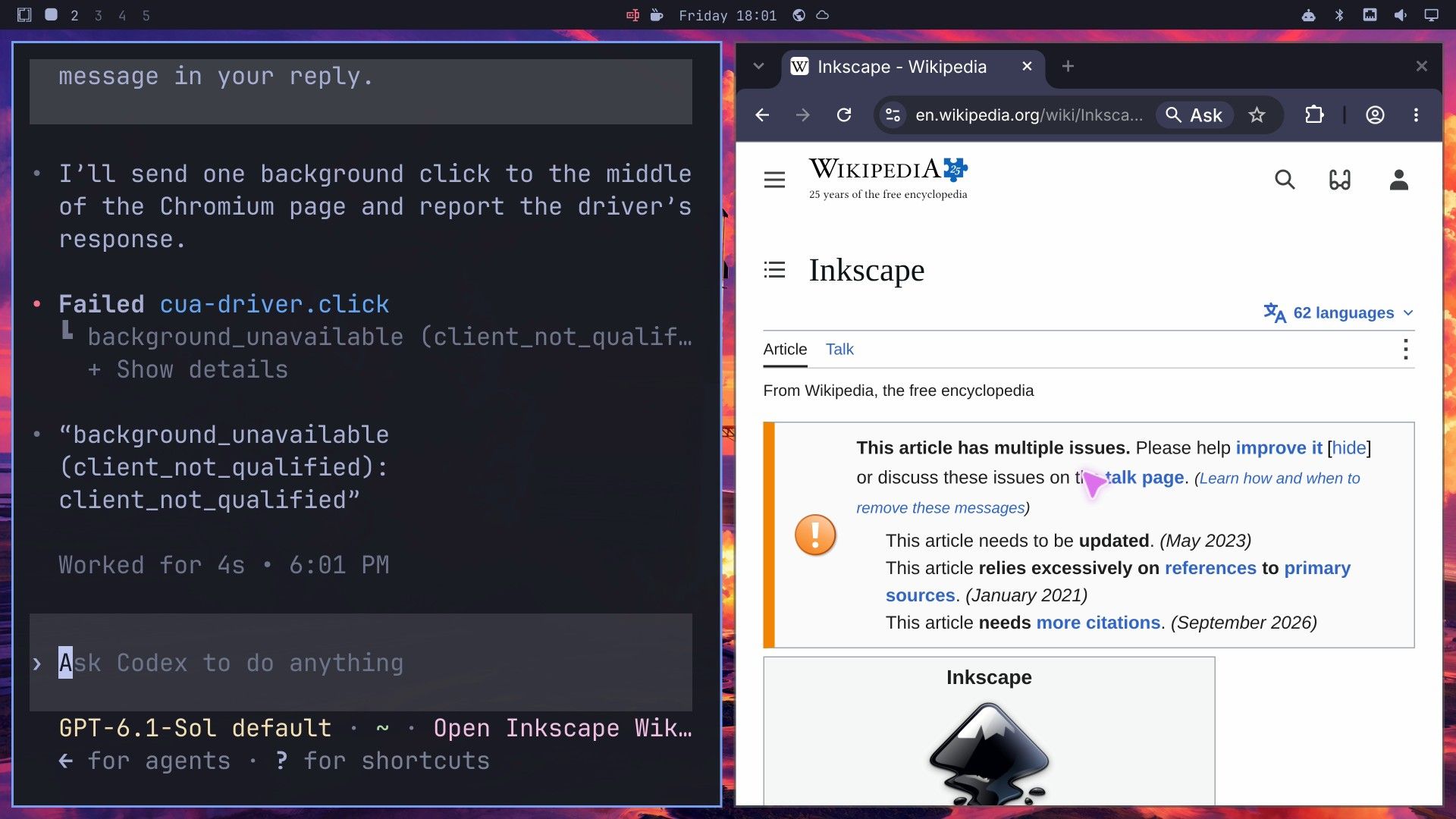The image size is (1456, 819).
Task: Open the references link
Action: (1210, 568)
